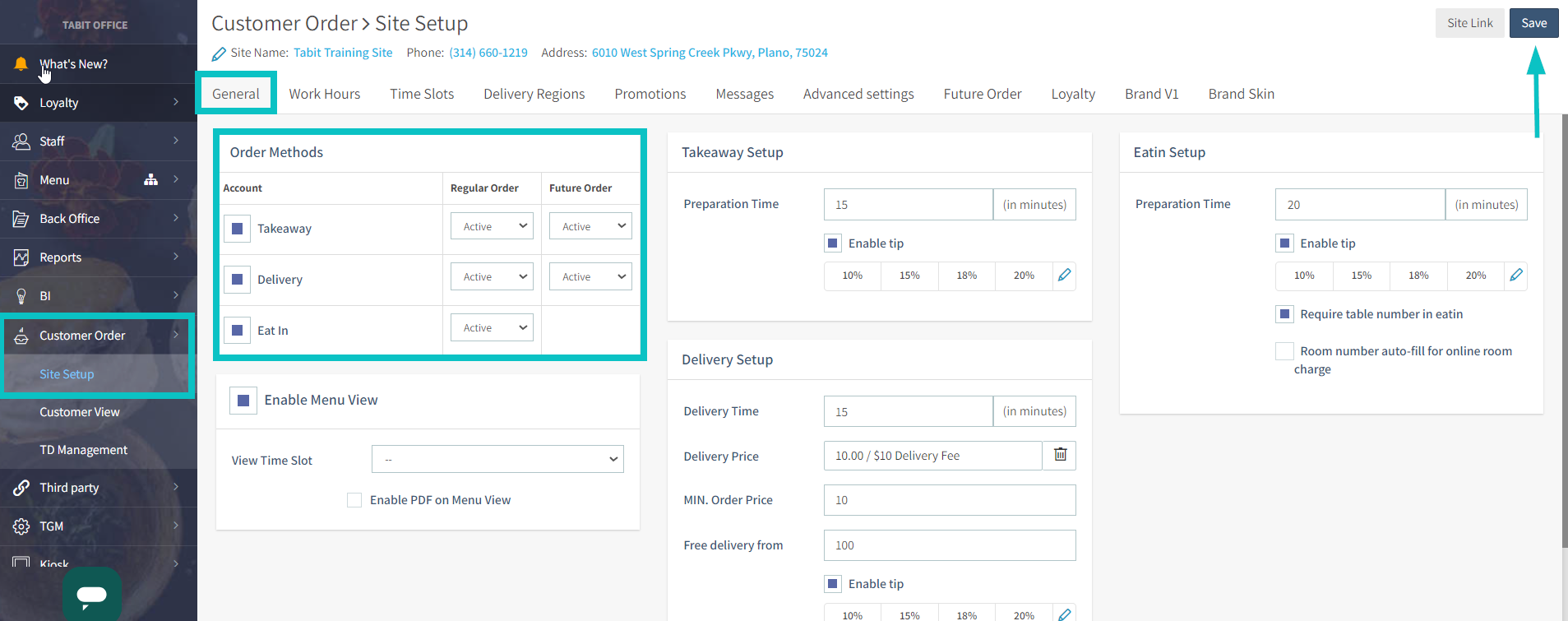Click the Takeaway Preparation Time field
Image resolution: width=1568 pixels, height=621 pixels.
[909, 205]
